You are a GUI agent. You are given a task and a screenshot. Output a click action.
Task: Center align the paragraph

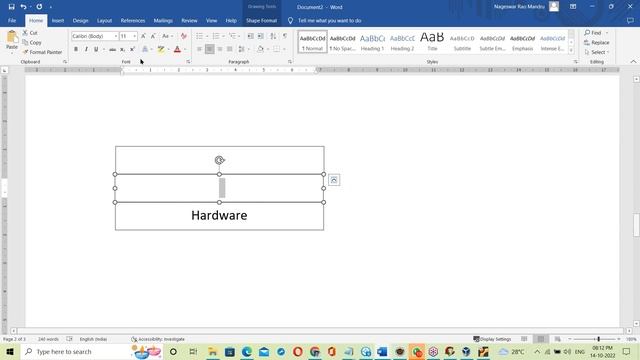209,49
